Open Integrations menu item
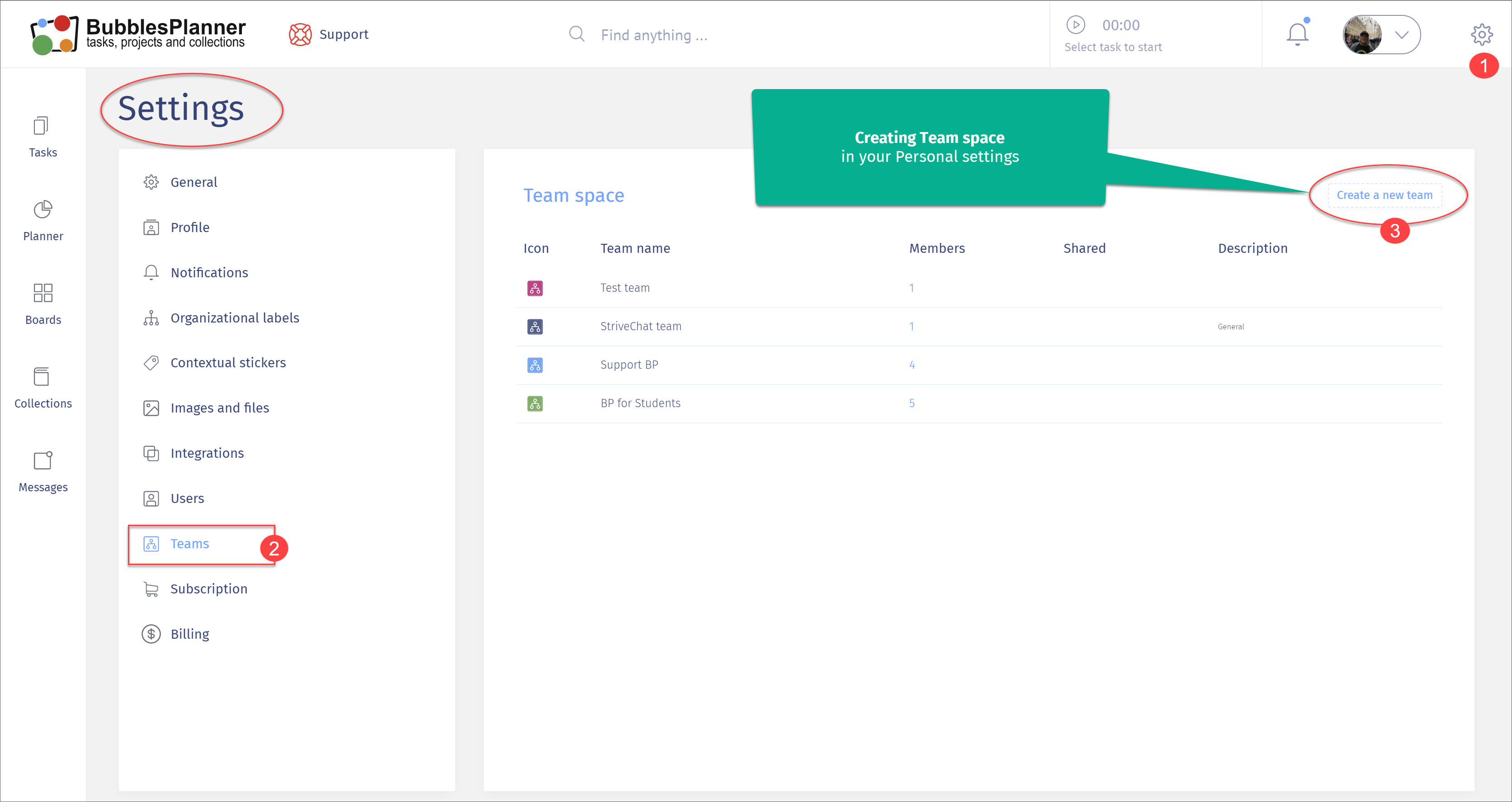The image size is (1512, 802). point(207,453)
